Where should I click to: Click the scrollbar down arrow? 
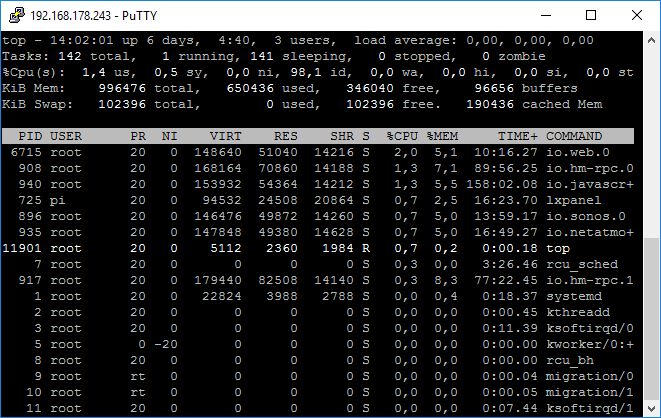pos(651,408)
